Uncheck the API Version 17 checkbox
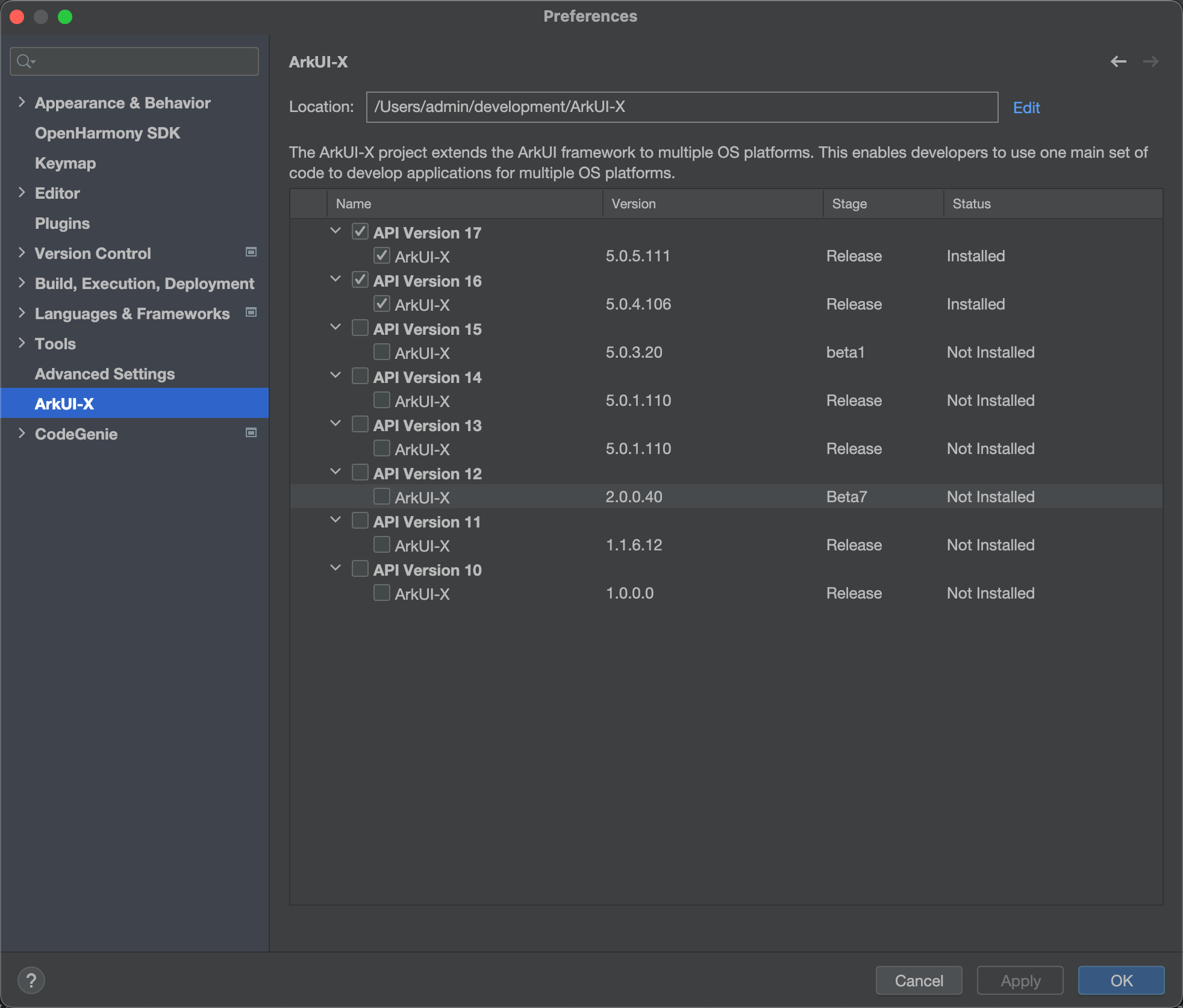 tap(360, 232)
